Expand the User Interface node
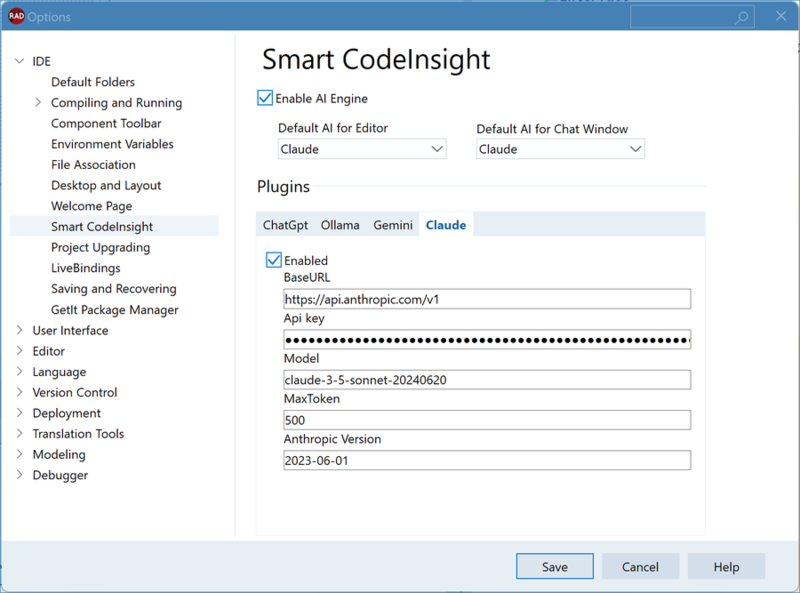Viewport: 800px width, 593px height. [x=19, y=330]
